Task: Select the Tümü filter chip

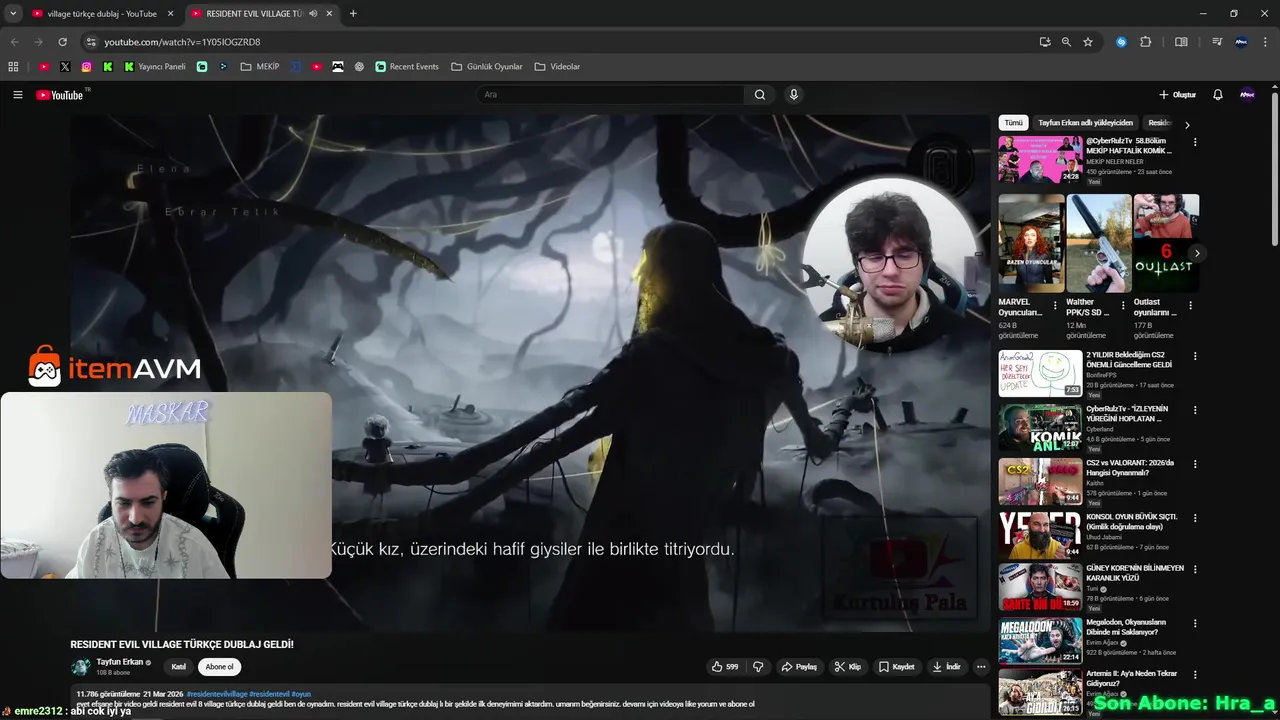Action: pyautogui.click(x=1014, y=123)
